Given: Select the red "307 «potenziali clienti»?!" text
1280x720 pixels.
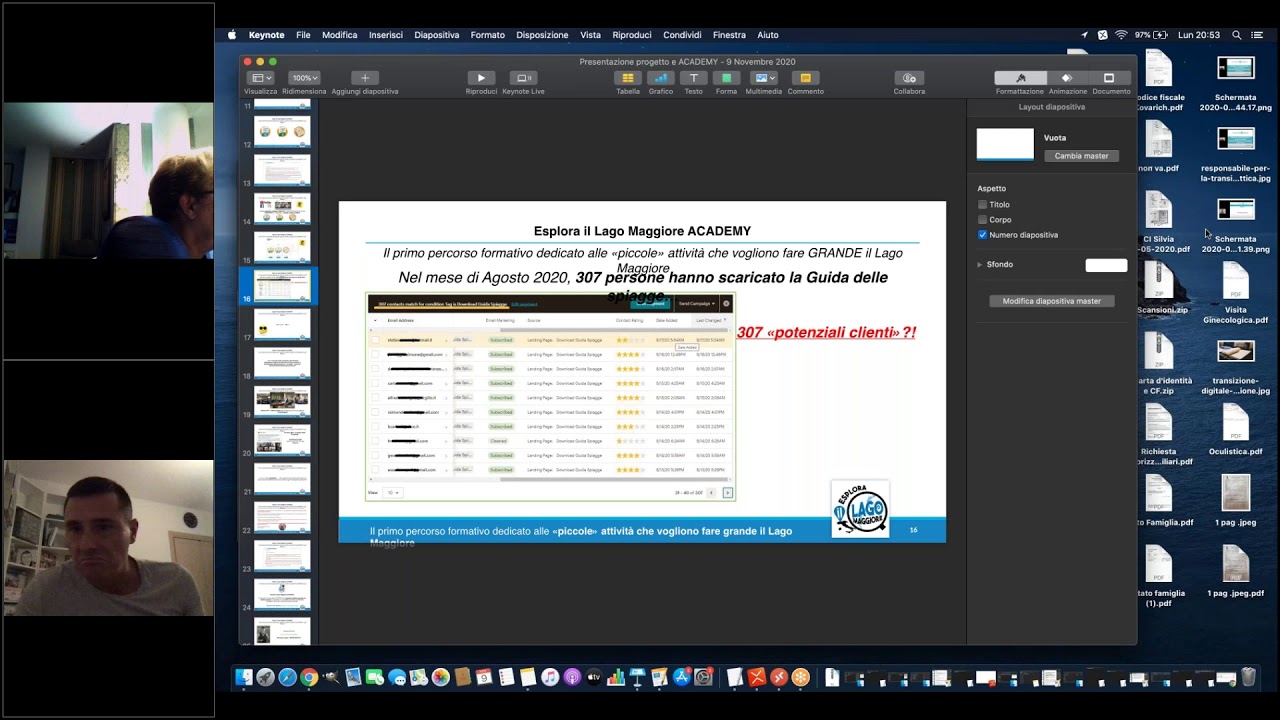Looking at the screenshot, I should click(x=826, y=332).
